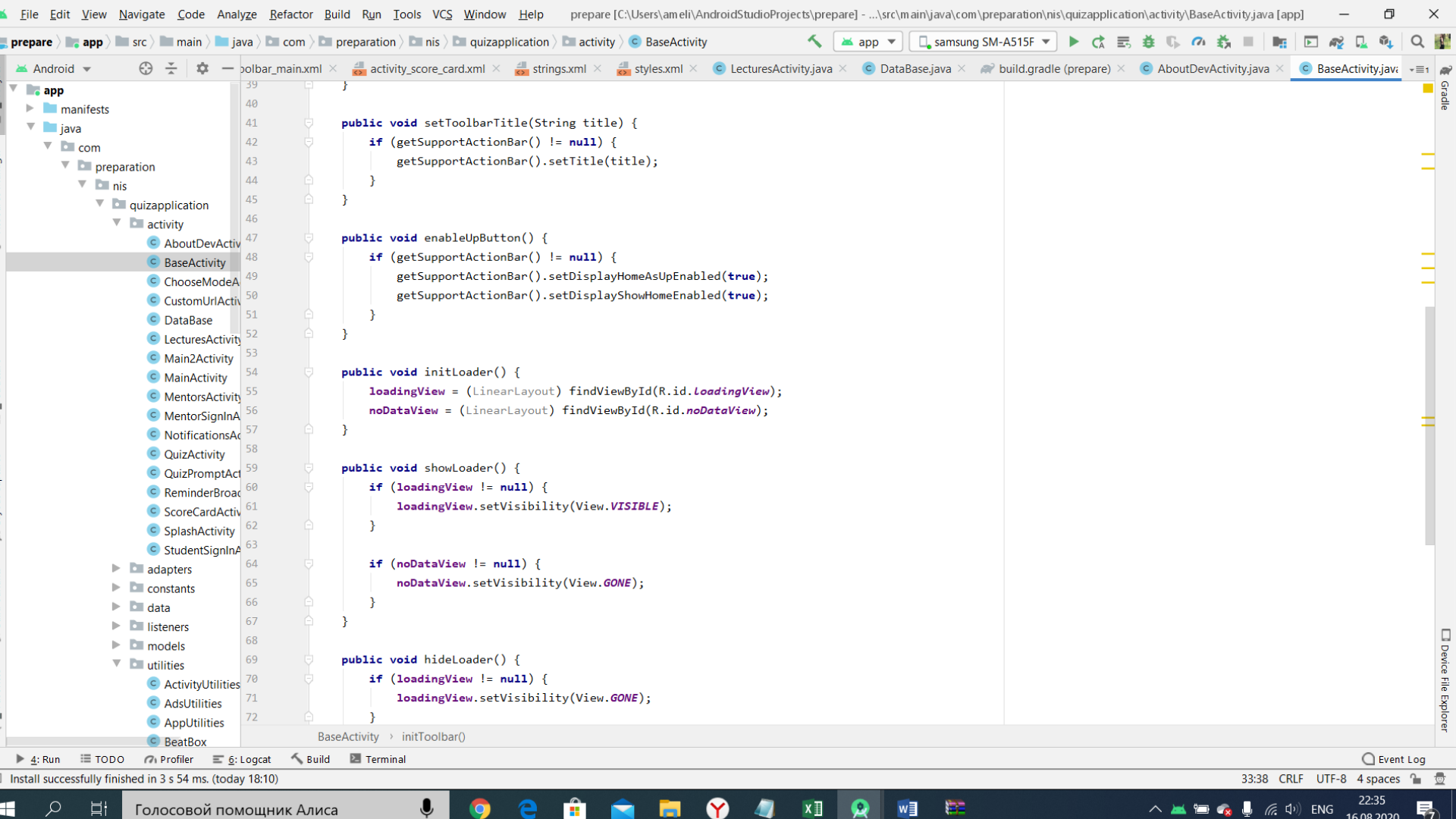Open the Refactor menu

coord(290,14)
